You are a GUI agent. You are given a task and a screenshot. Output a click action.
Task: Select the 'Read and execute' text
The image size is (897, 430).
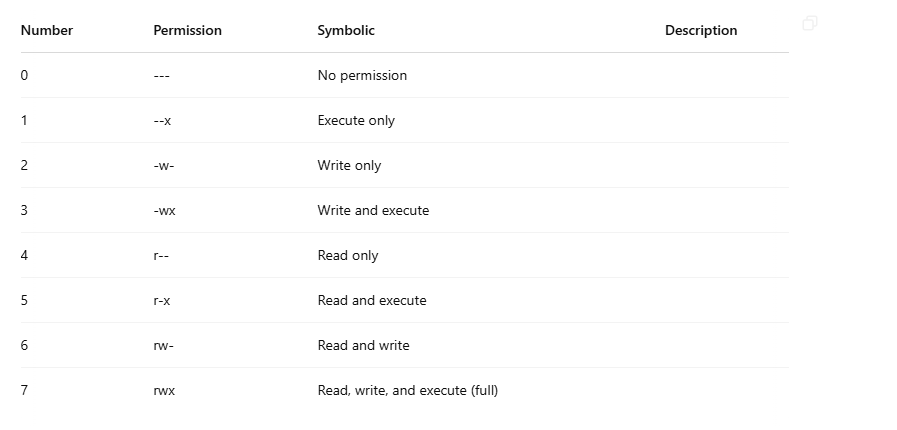point(372,300)
